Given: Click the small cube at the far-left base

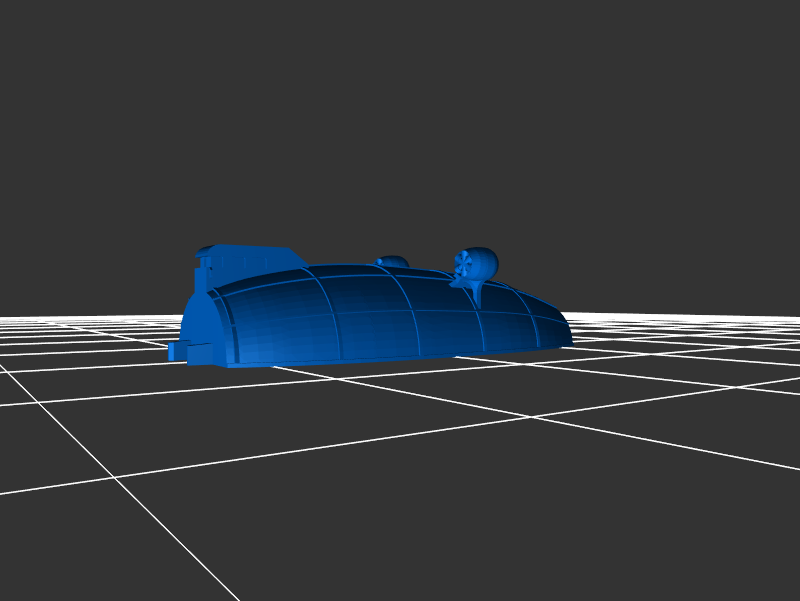Looking at the screenshot, I should click(x=176, y=350).
